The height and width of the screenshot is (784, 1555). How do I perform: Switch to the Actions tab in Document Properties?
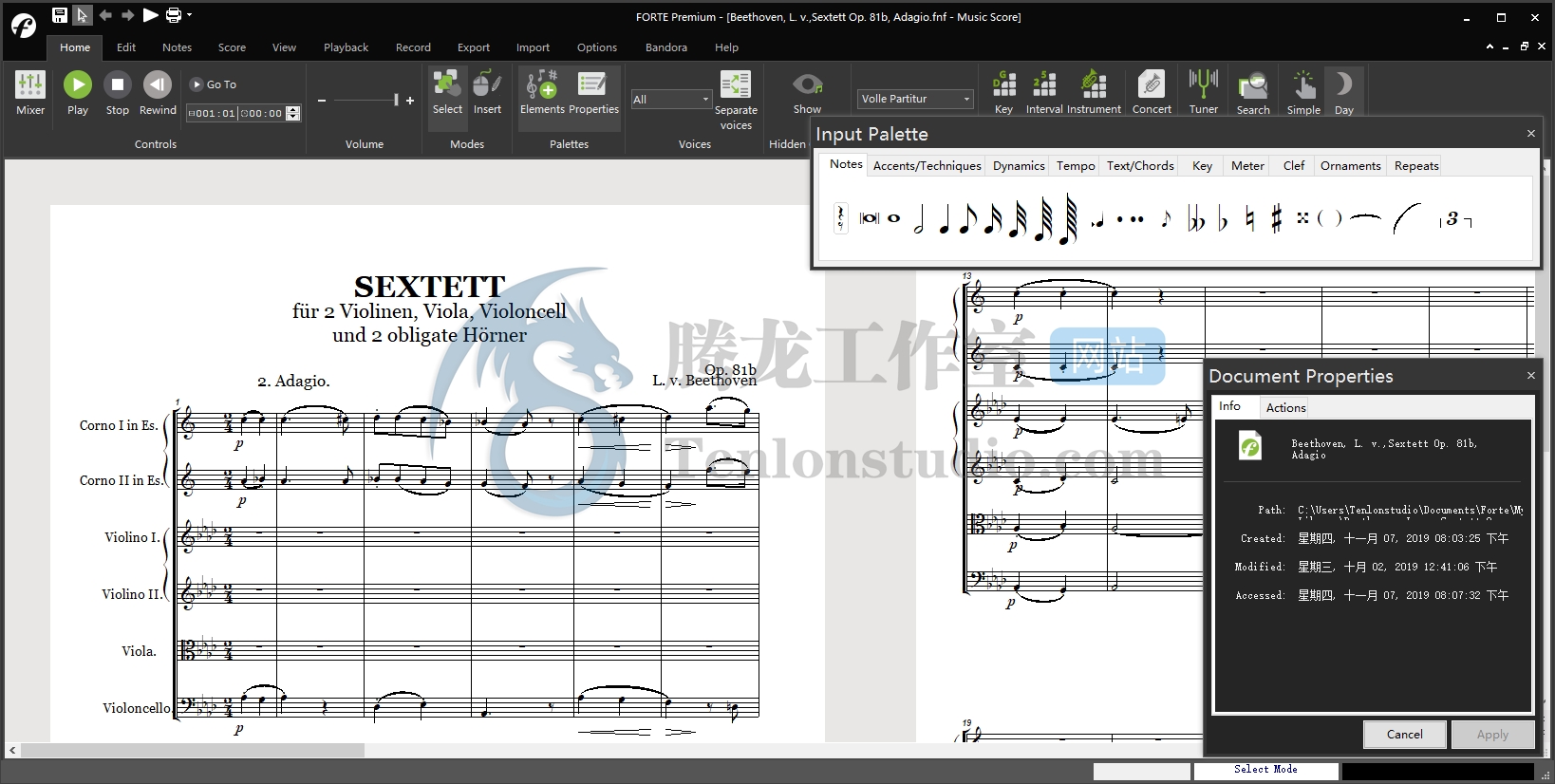(x=1285, y=407)
